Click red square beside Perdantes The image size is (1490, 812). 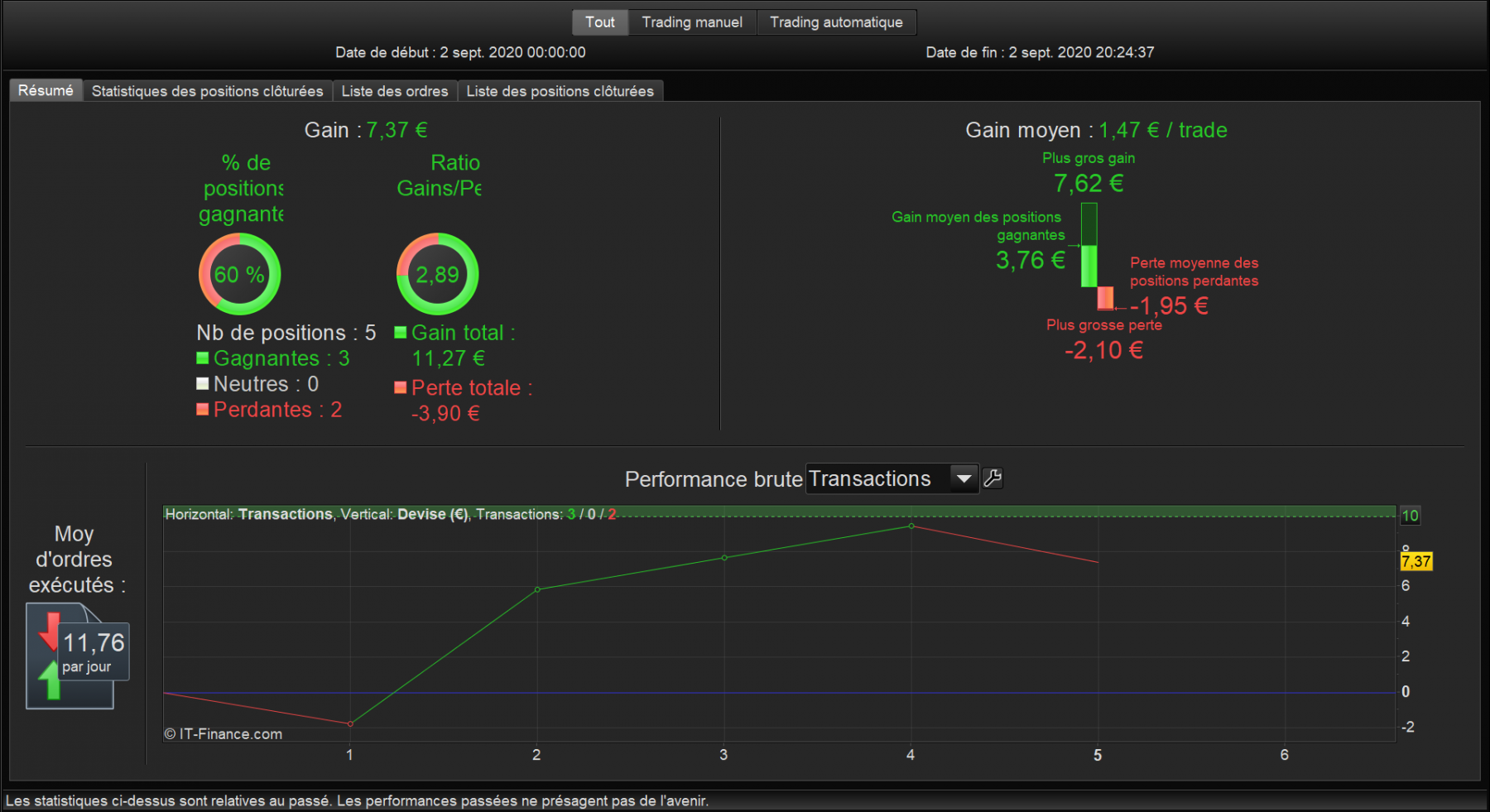coord(202,409)
